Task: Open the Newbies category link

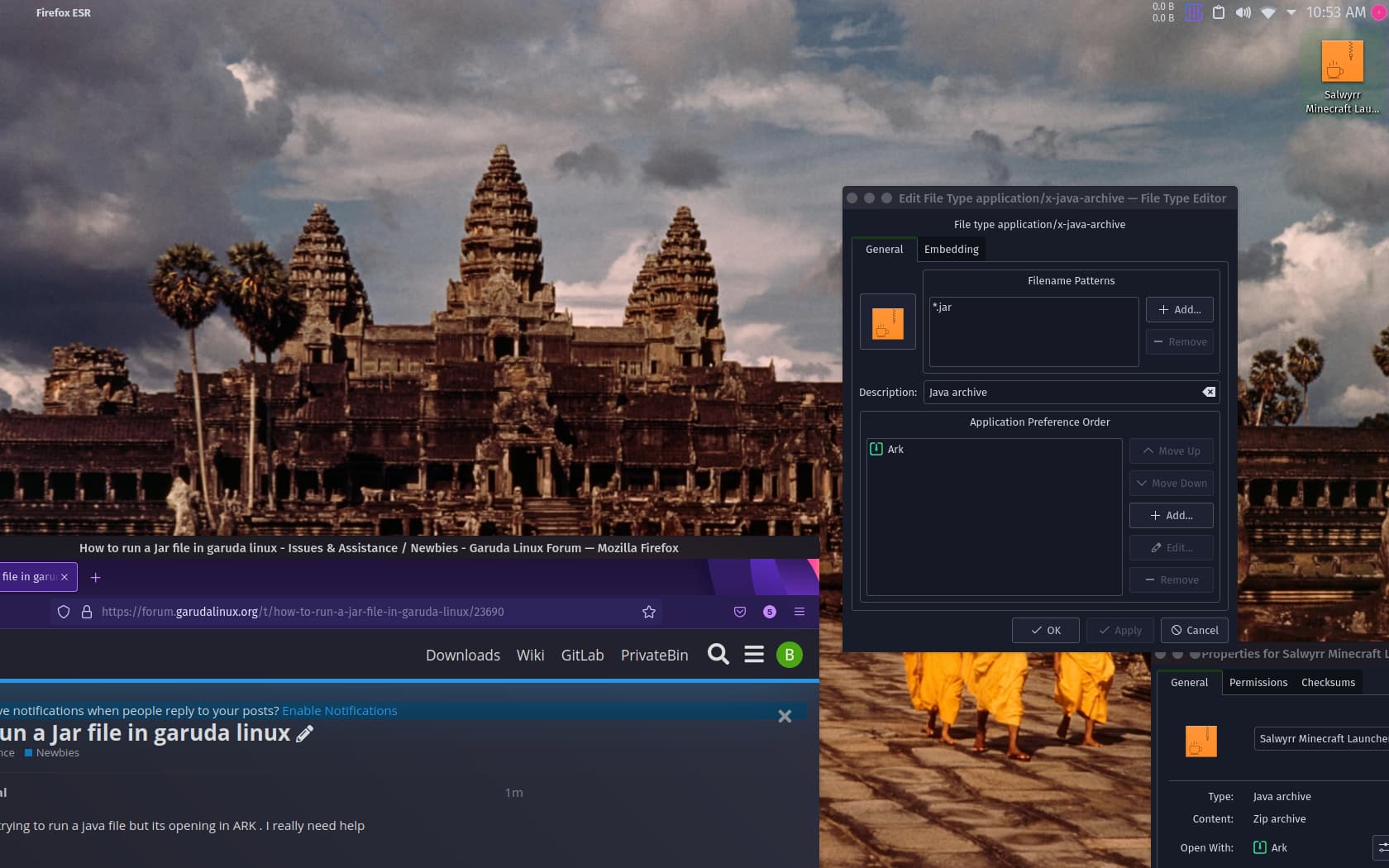Action: point(52,752)
